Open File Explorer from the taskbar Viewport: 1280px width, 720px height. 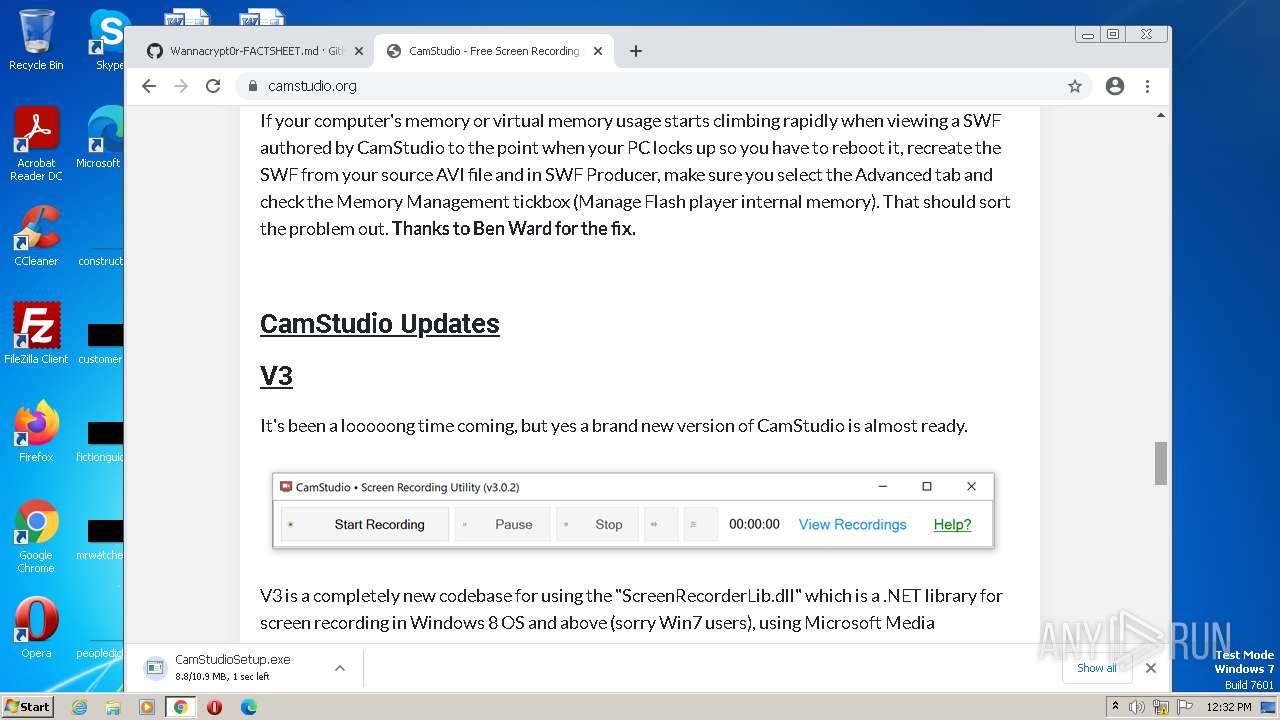coord(113,707)
